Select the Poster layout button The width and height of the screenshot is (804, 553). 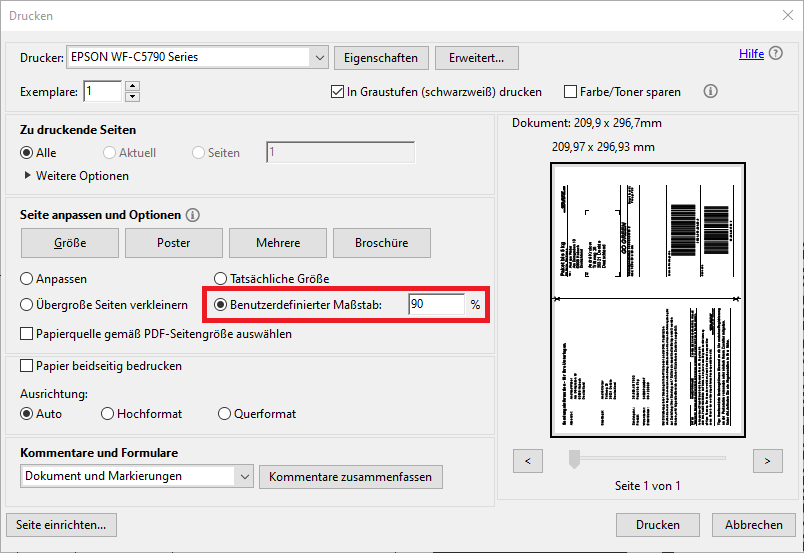(x=173, y=243)
